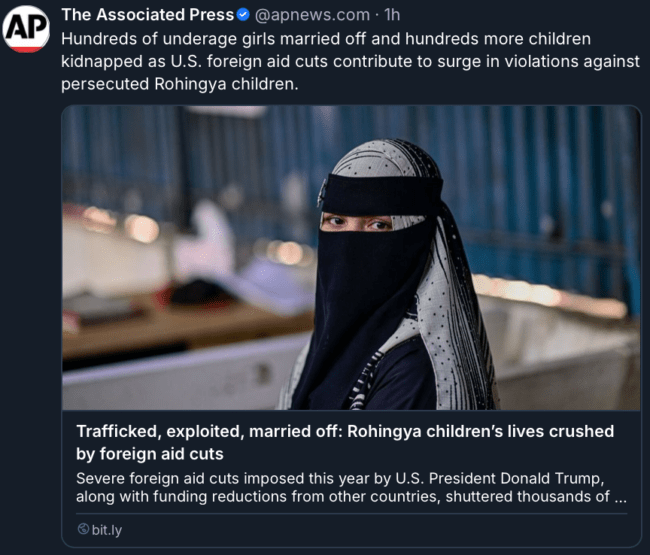This screenshot has height=555, width=650.
Task: Open the bit.ly source link text
Action: click(x=107, y=530)
